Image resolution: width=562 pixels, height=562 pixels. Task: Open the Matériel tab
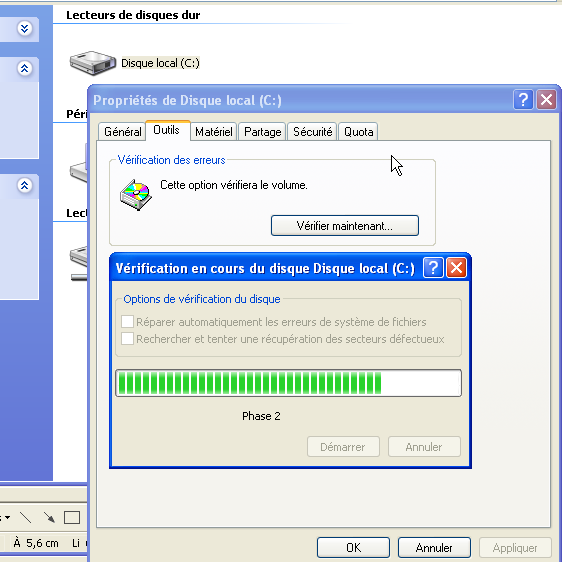click(x=214, y=132)
